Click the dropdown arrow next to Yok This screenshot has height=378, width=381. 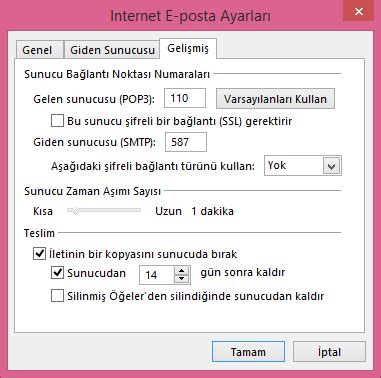point(331,166)
